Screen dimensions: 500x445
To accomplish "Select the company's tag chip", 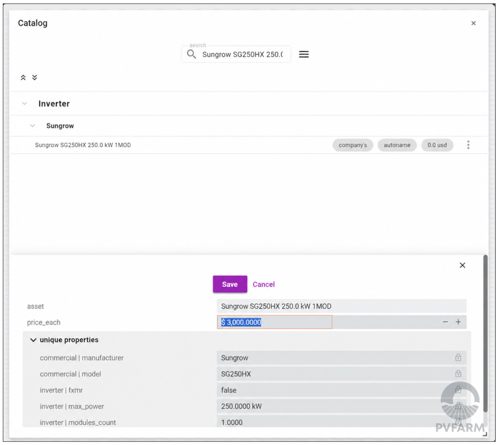I will (x=353, y=145).
